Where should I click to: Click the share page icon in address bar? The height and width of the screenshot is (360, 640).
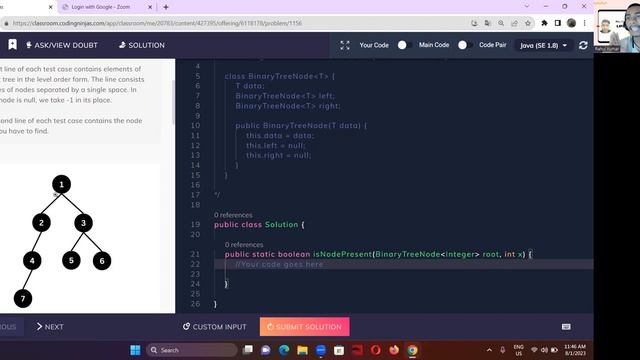(x=514, y=23)
